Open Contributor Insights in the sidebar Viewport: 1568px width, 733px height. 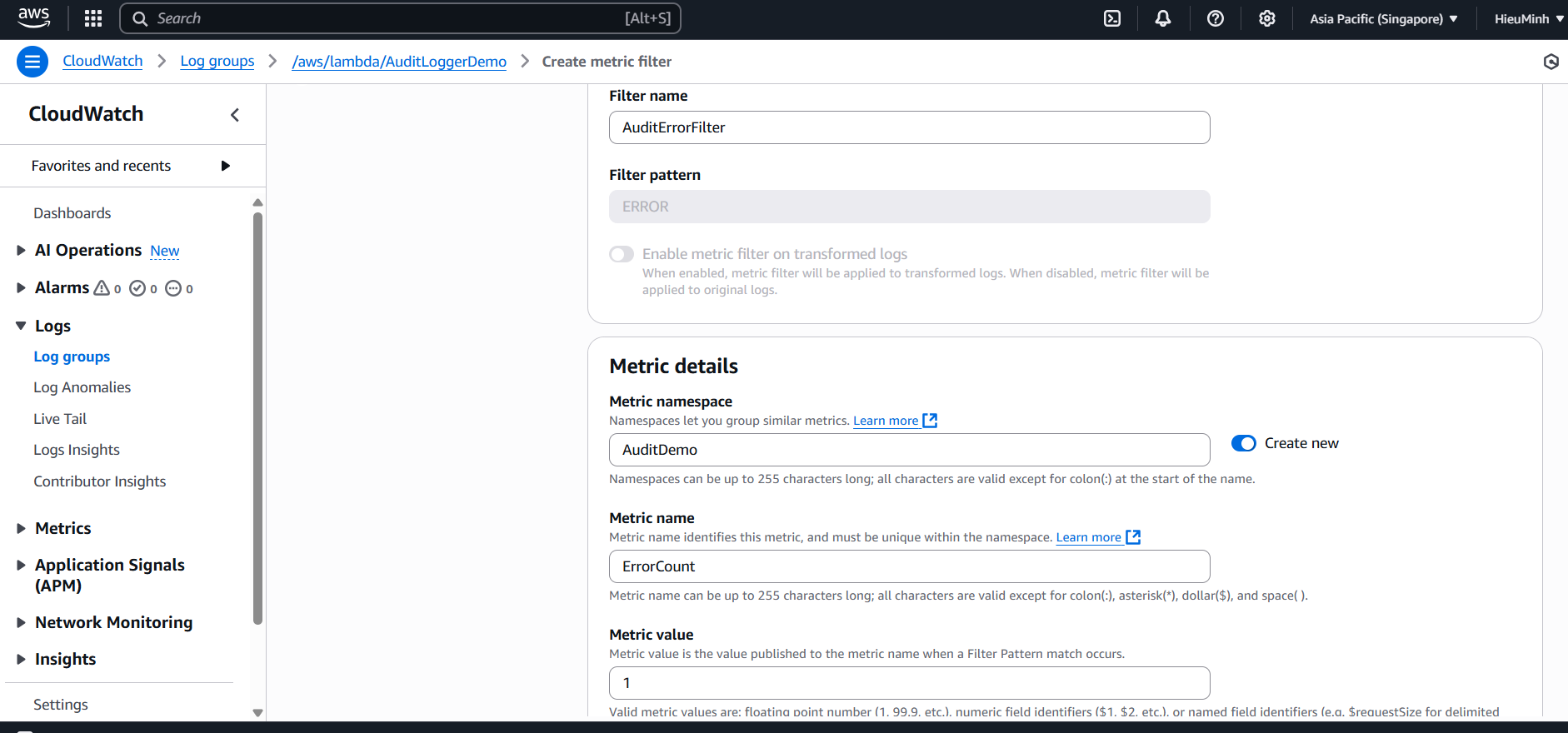point(100,481)
